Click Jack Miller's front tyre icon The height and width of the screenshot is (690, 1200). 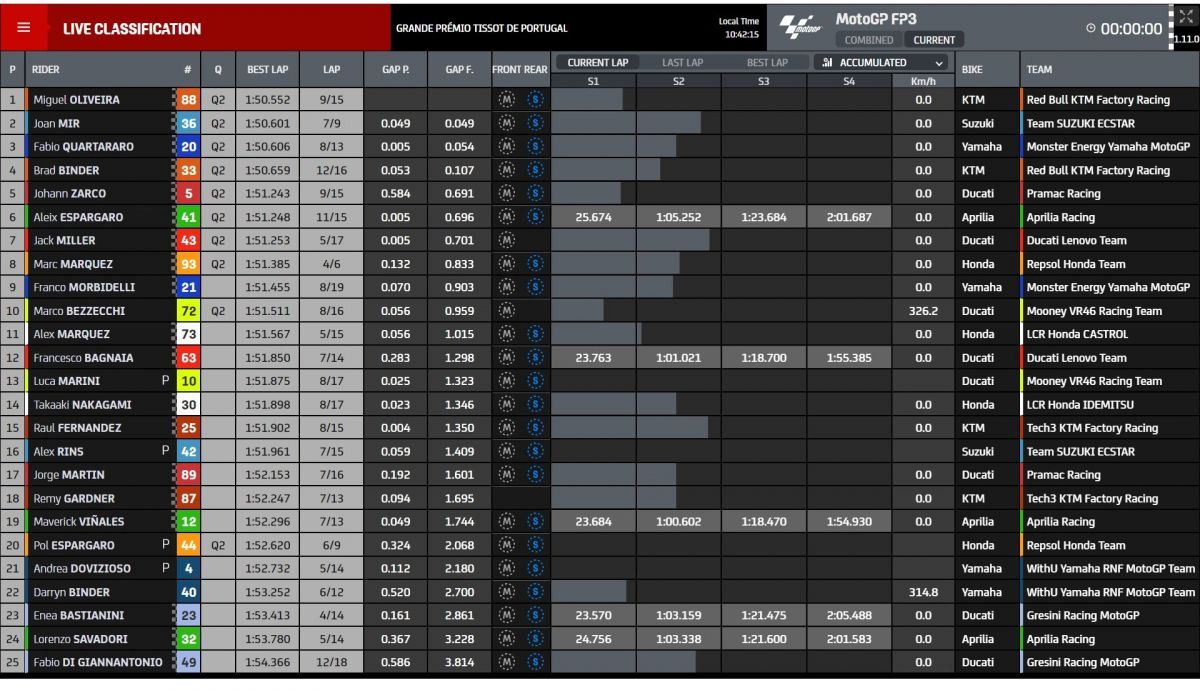(506, 240)
